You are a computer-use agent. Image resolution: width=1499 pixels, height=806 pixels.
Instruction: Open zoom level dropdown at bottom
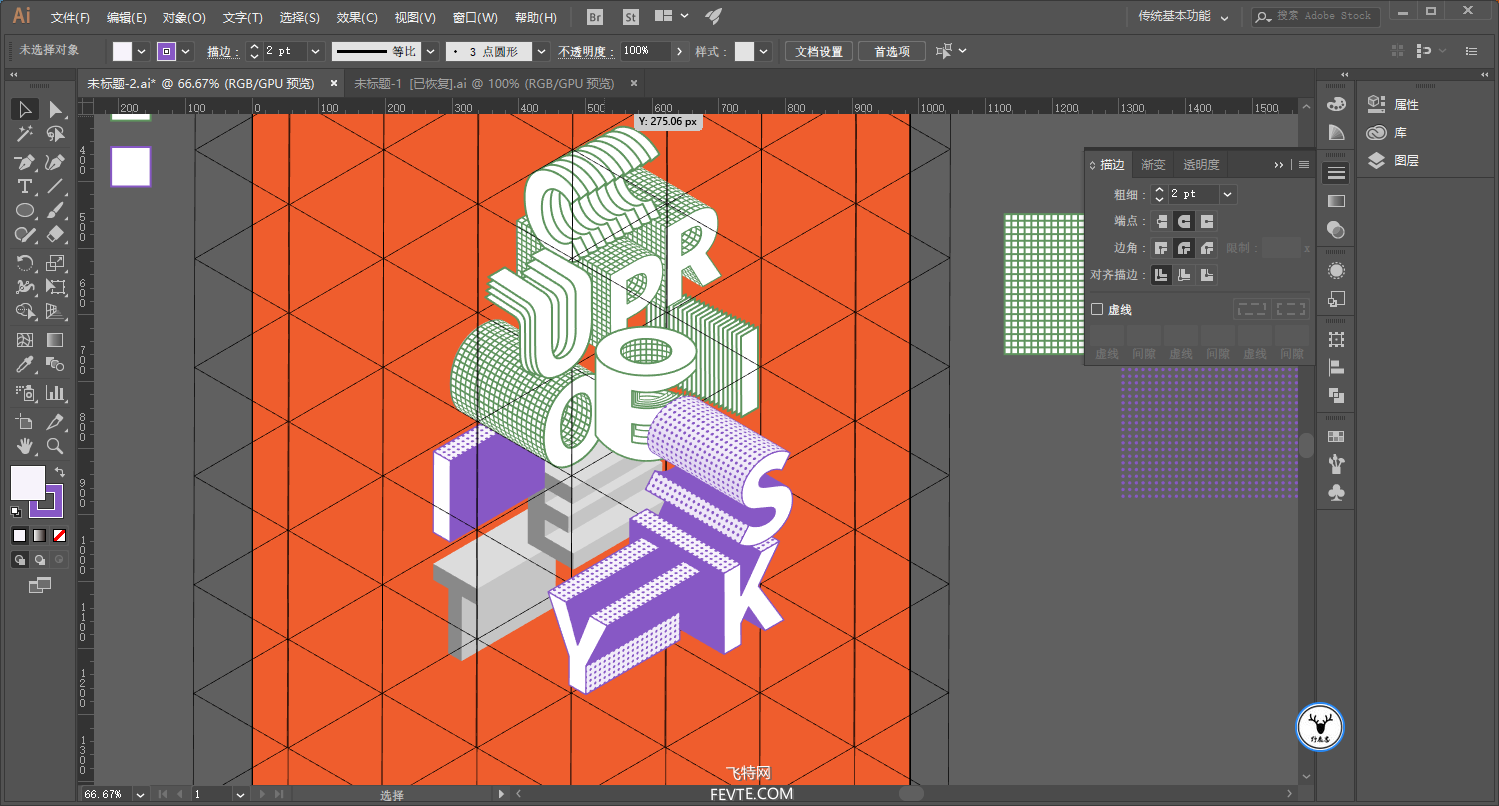tap(138, 794)
